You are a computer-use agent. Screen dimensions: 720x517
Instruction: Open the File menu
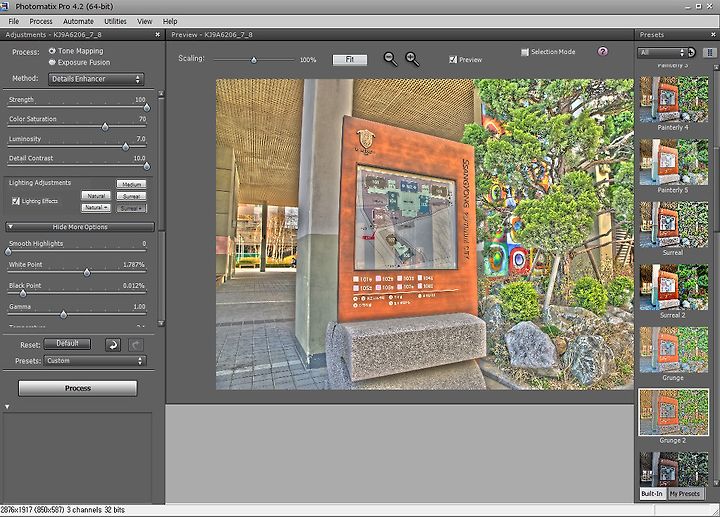[14, 21]
